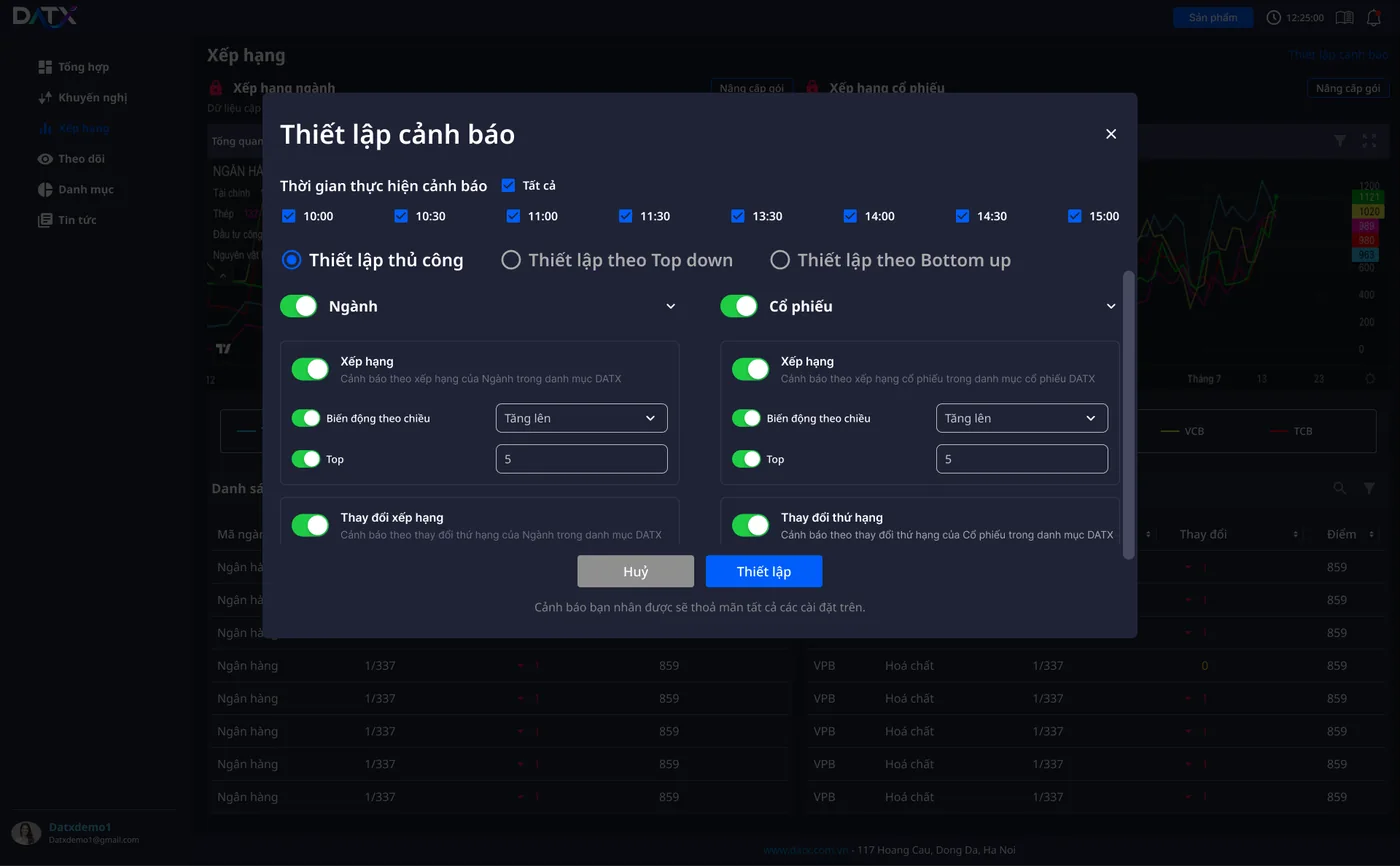Uncheck the 11:00 time checkbox
This screenshot has width=1400, height=866.
pyautogui.click(x=513, y=216)
